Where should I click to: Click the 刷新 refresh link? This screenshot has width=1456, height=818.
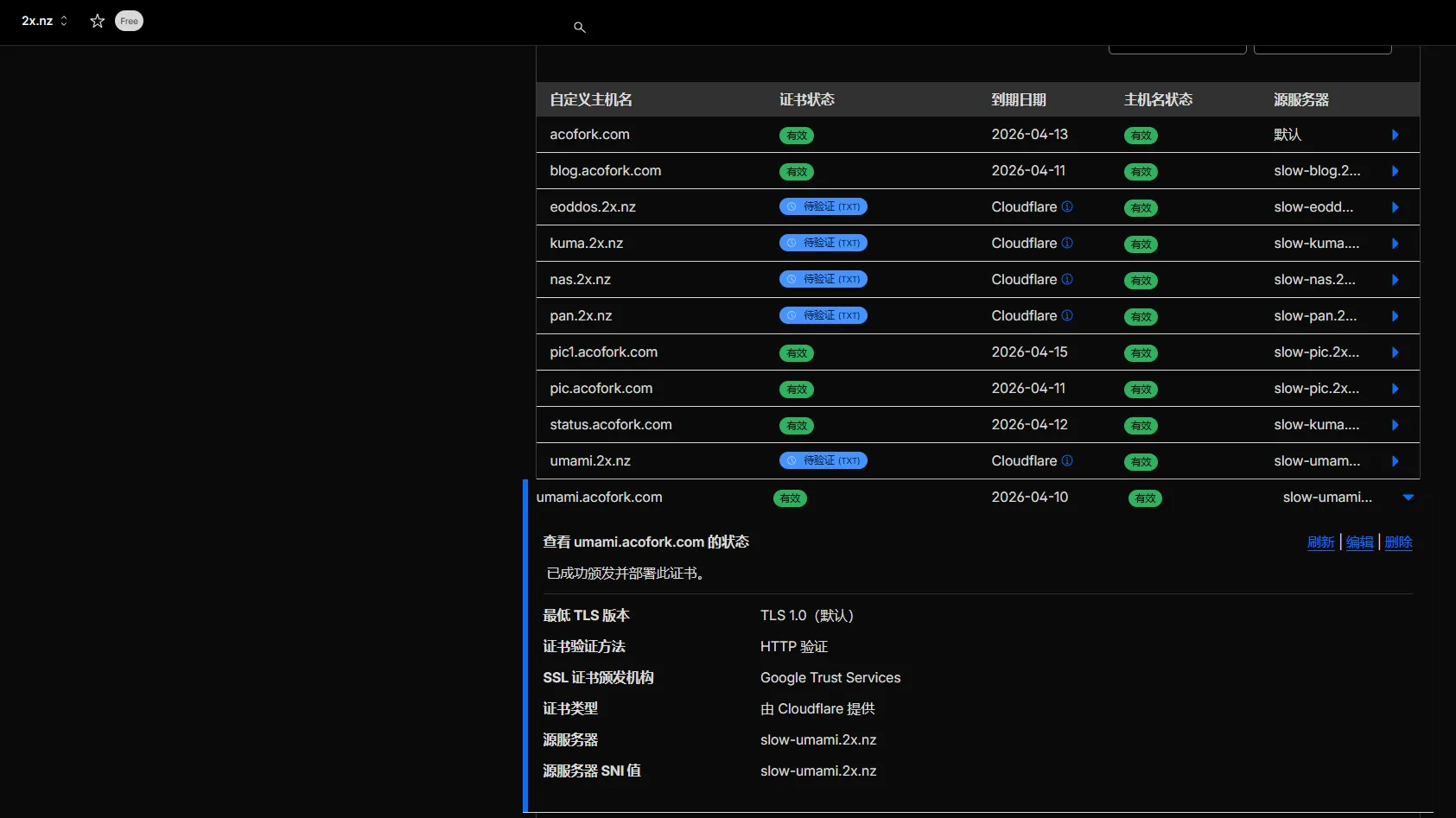[x=1320, y=542]
